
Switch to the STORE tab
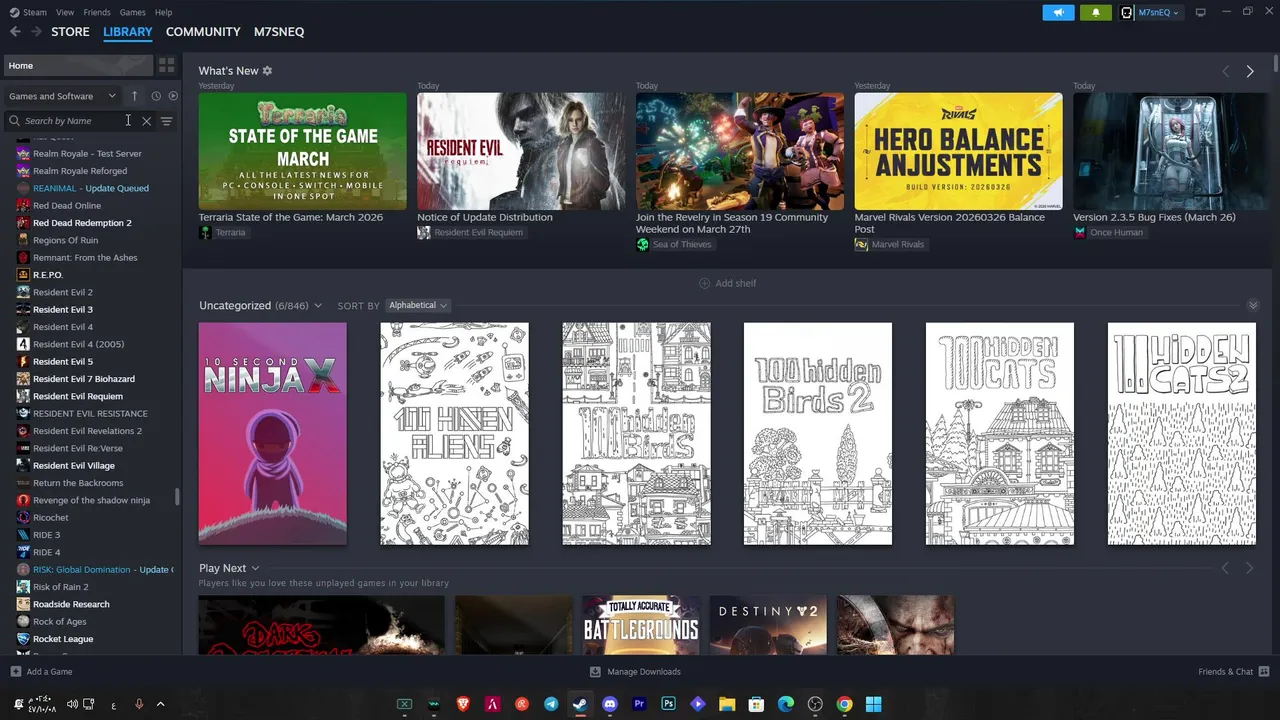pyautogui.click(x=70, y=32)
